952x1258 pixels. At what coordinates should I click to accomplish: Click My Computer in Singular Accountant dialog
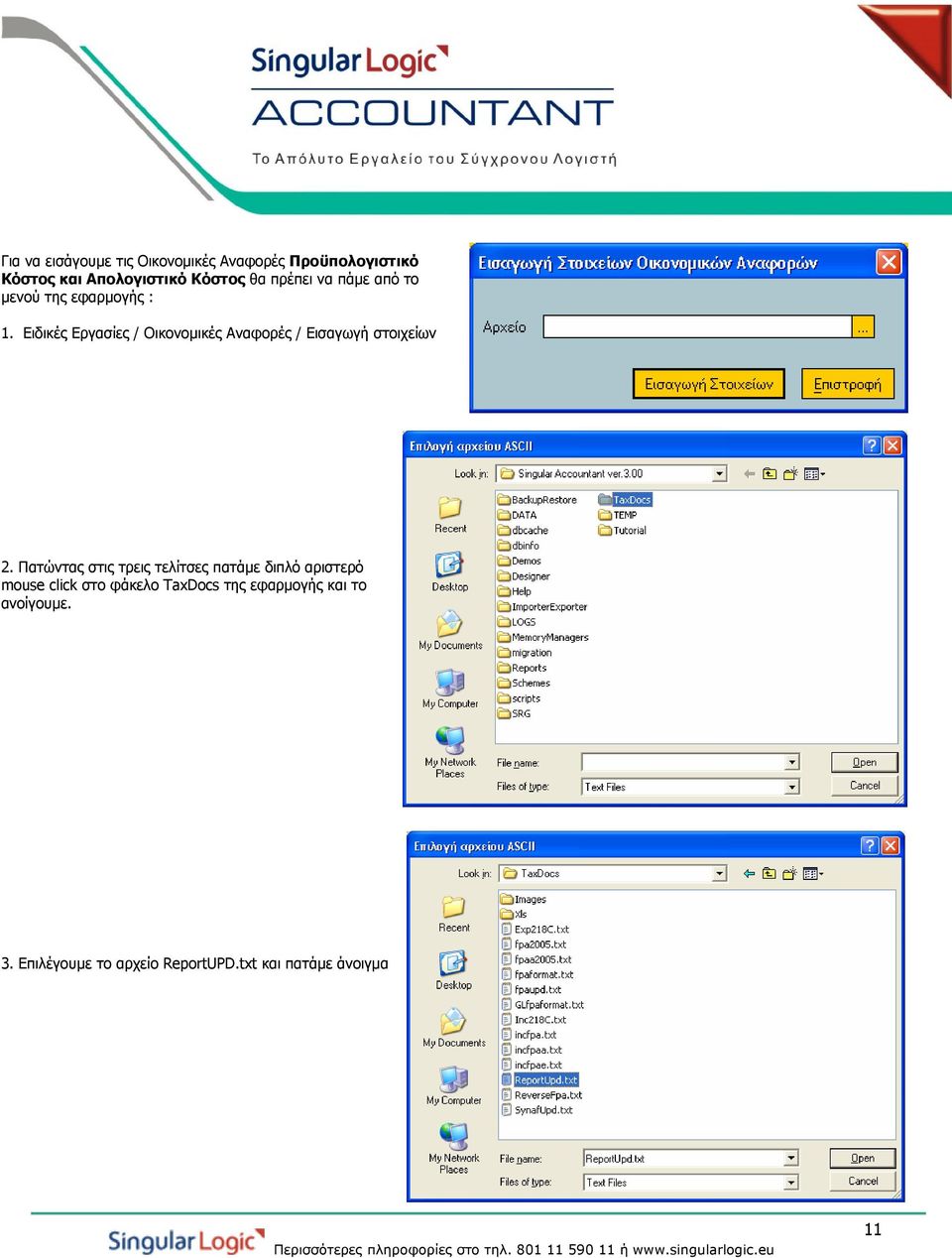pos(450,689)
